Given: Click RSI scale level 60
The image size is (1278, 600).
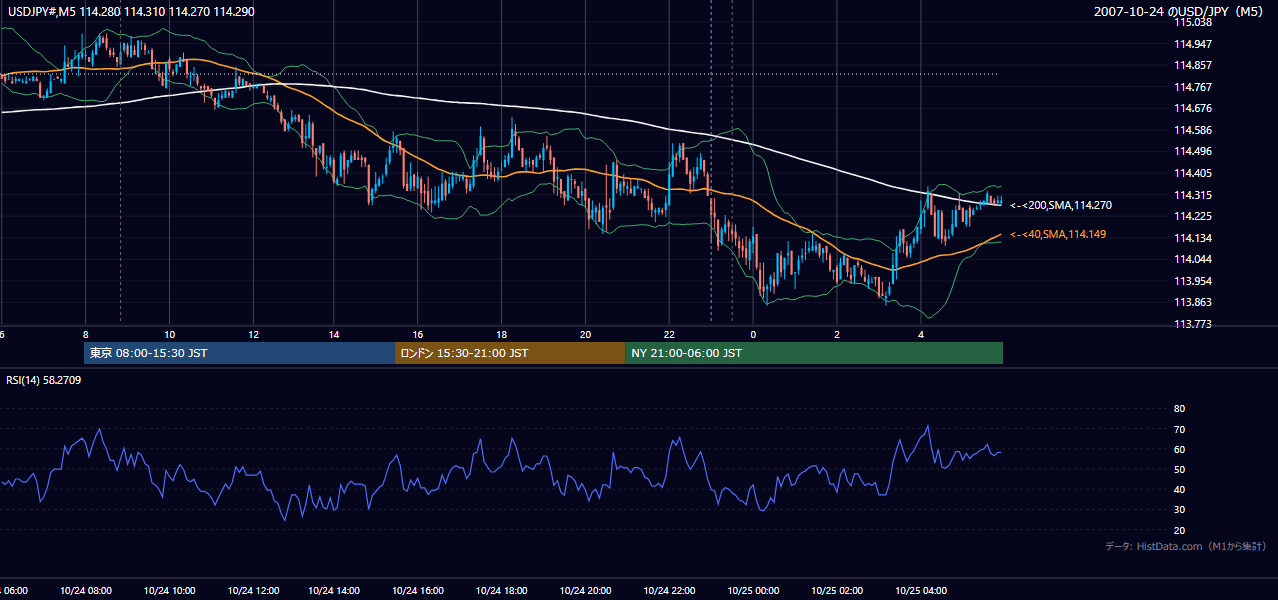Looking at the screenshot, I should point(1179,449).
